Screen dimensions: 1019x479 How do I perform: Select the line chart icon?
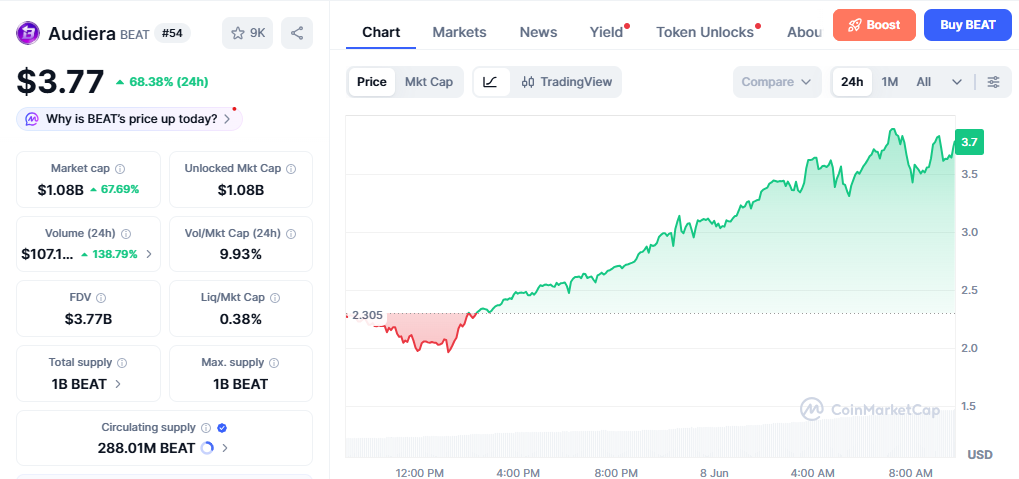tap(491, 82)
